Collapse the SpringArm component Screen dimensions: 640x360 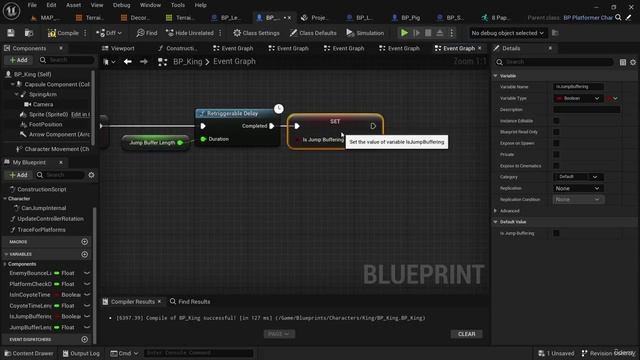(x=17, y=94)
